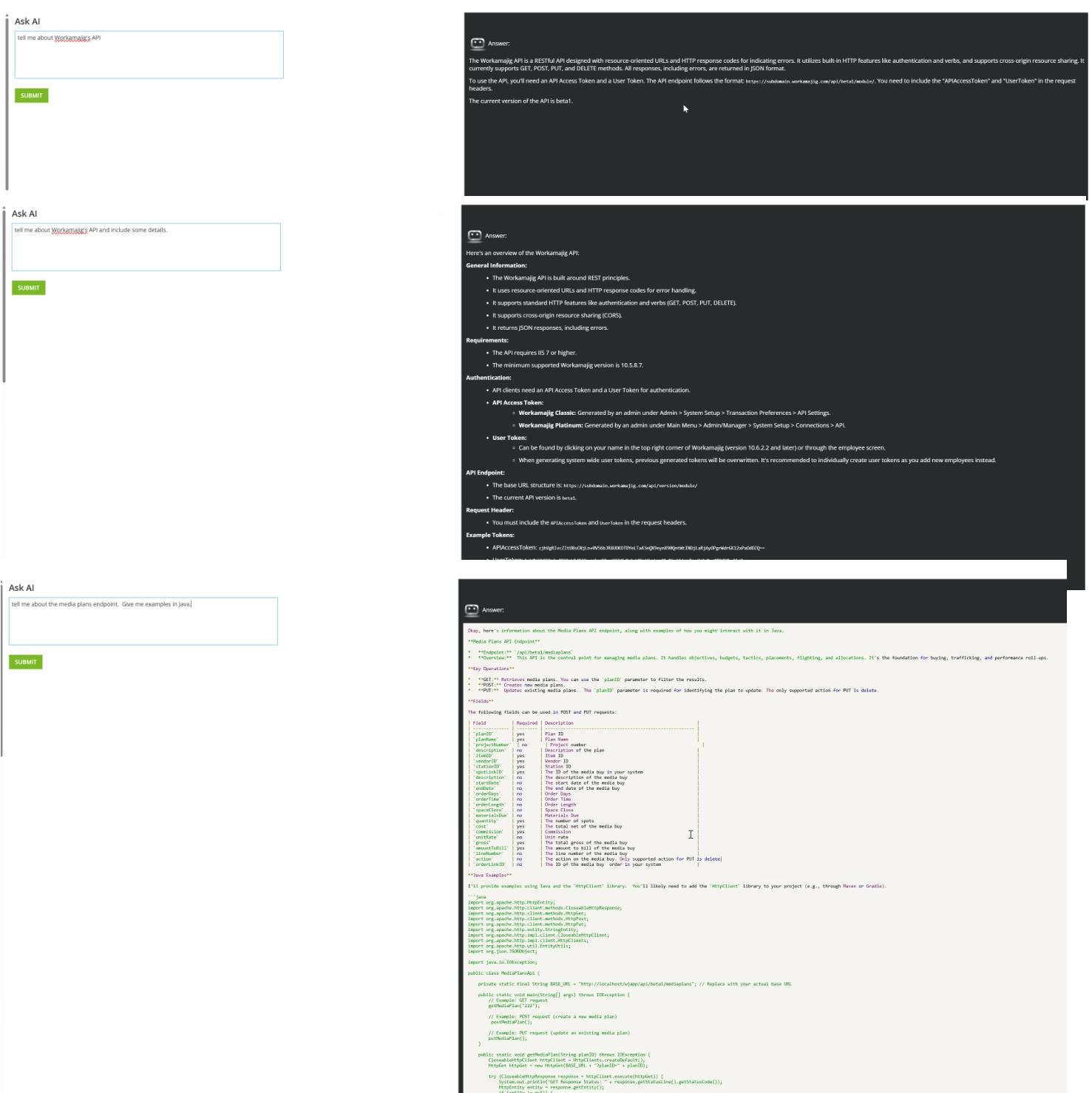Click the robot icon beside the first Answer

point(478,44)
